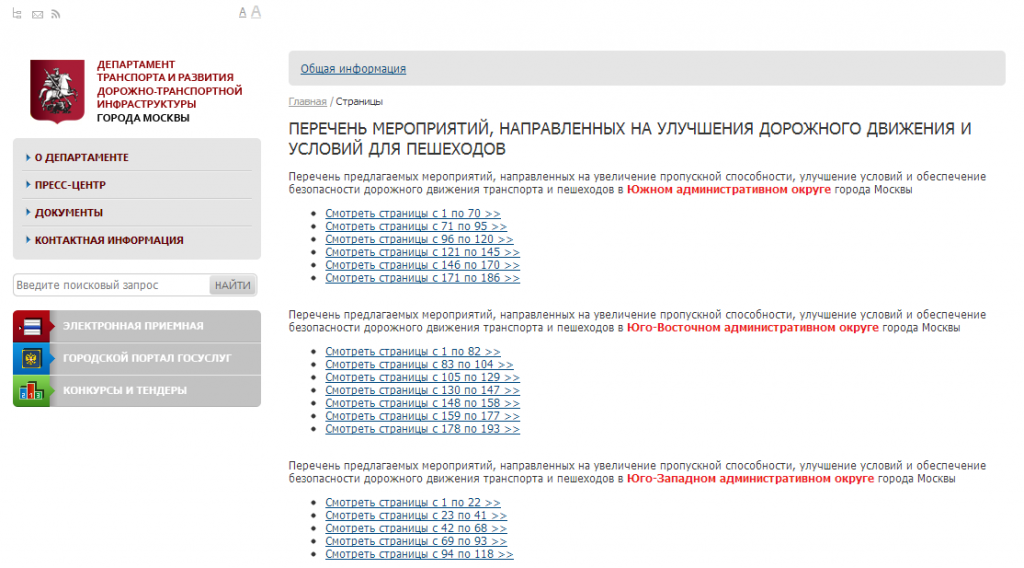
Task: Expand the О департаменте menu arrow
Action: coord(28,157)
